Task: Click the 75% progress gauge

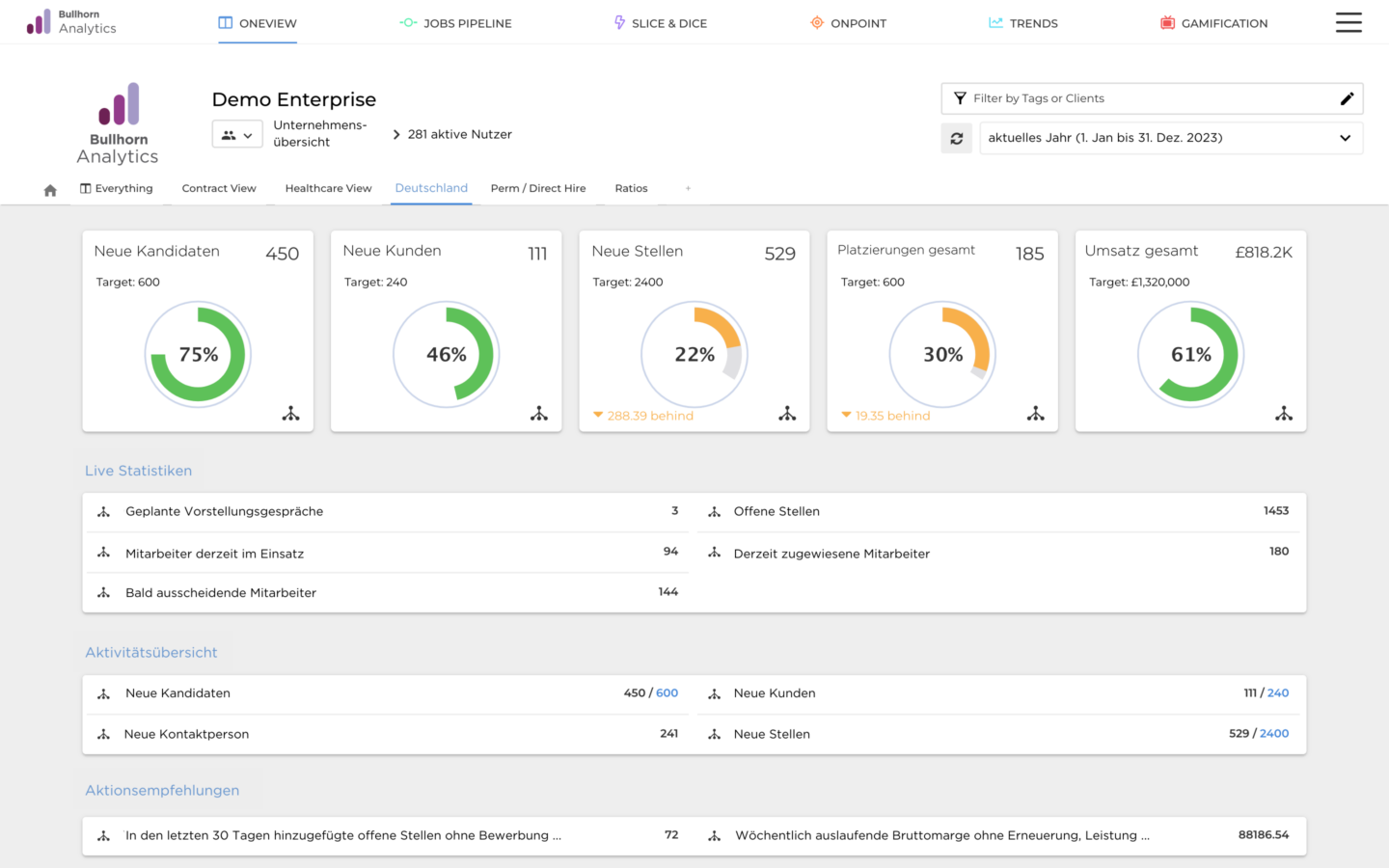Action: pyautogui.click(x=198, y=354)
